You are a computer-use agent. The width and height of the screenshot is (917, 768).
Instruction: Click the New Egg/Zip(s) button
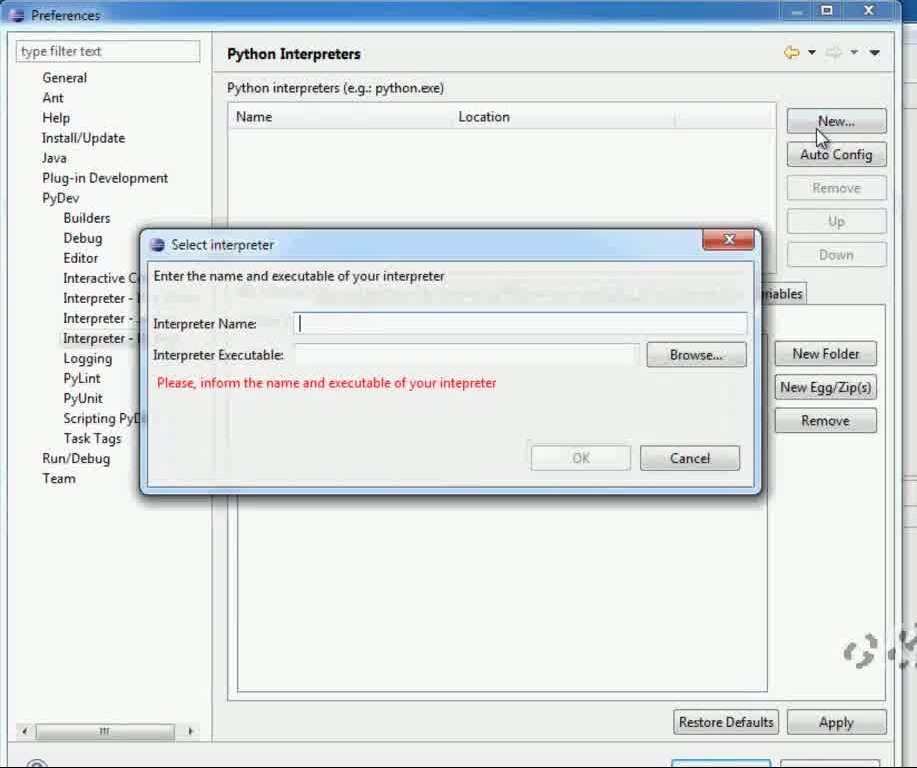pyautogui.click(x=825, y=387)
